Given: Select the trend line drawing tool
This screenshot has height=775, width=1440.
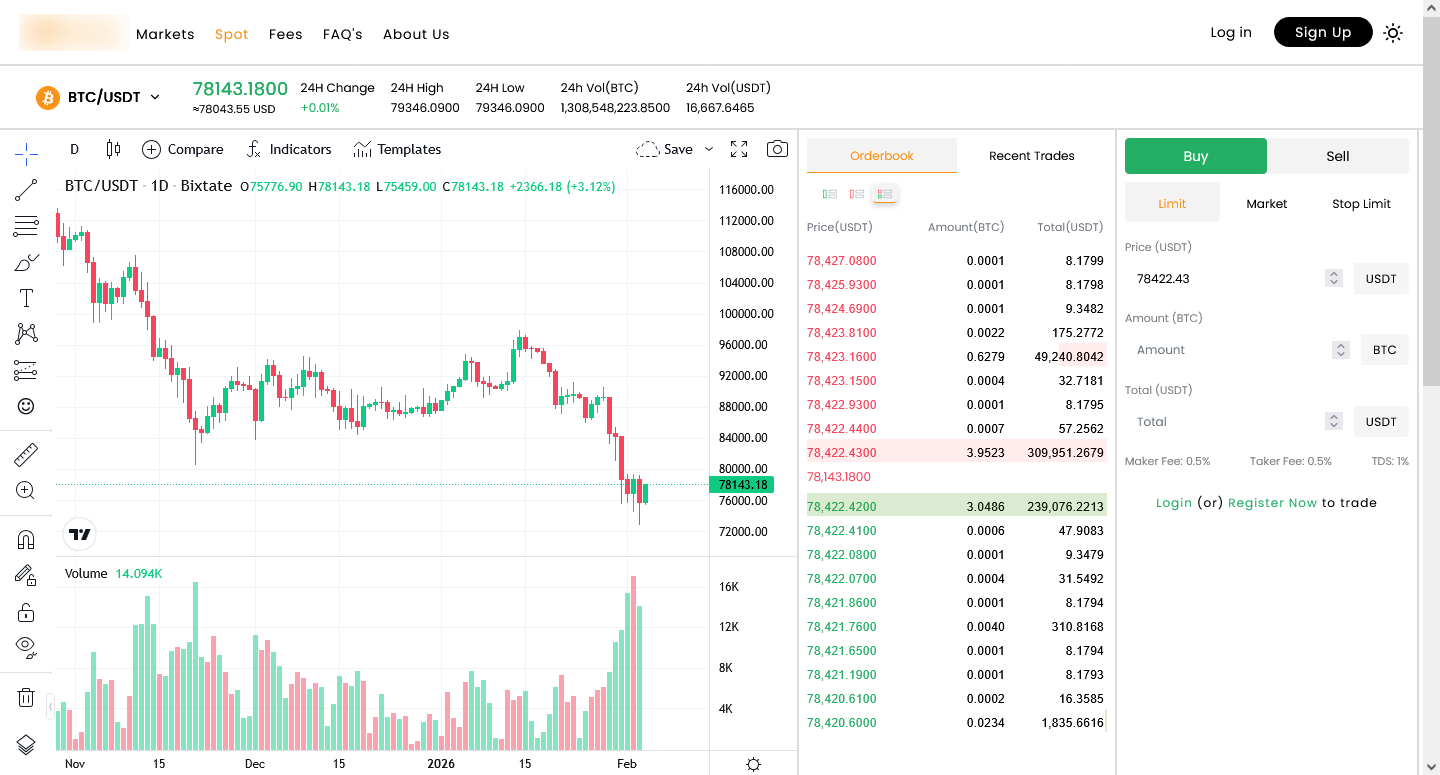Looking at the screenshot, I should 26,190.
